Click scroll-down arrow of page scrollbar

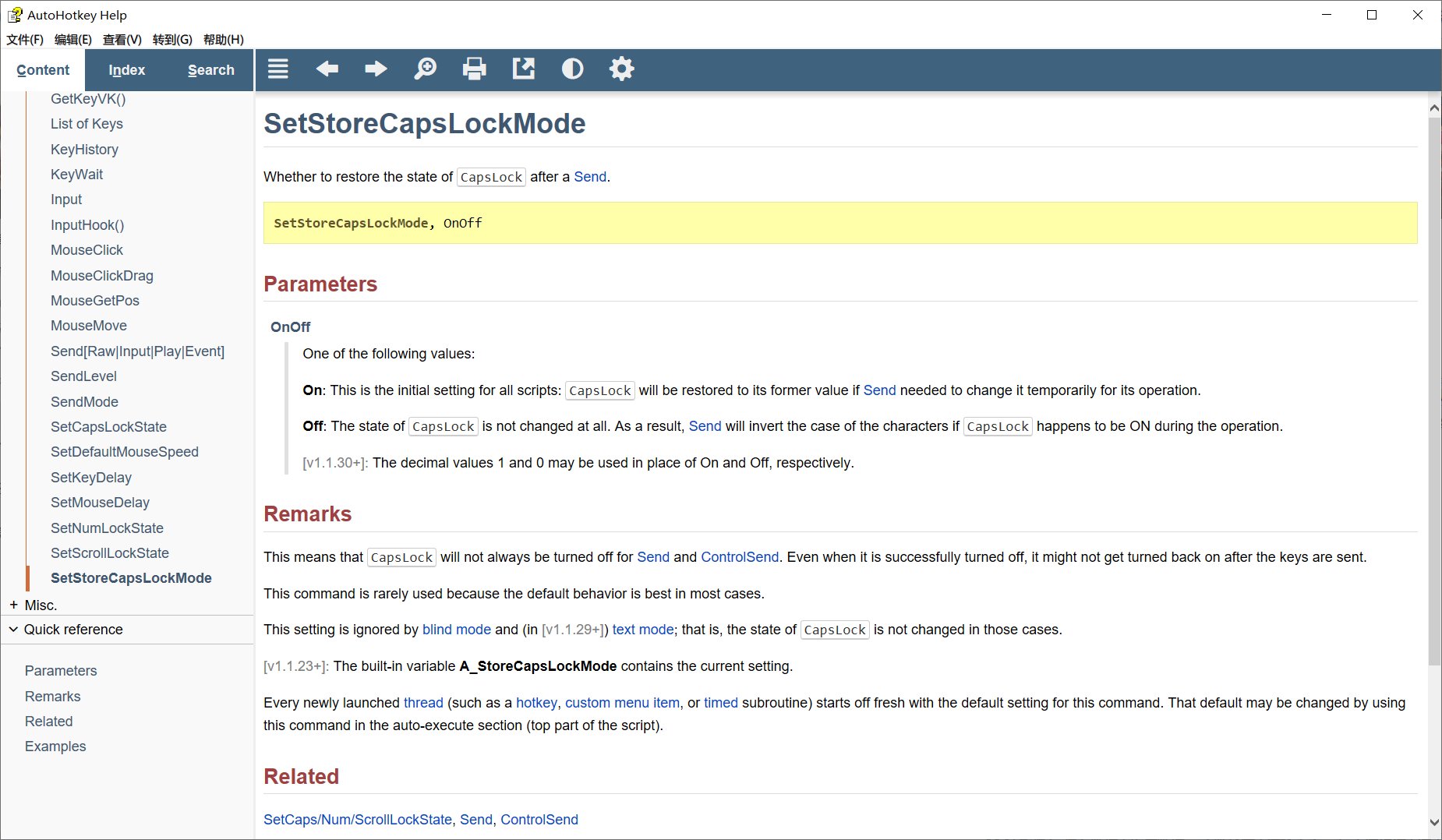(1434, 822)
